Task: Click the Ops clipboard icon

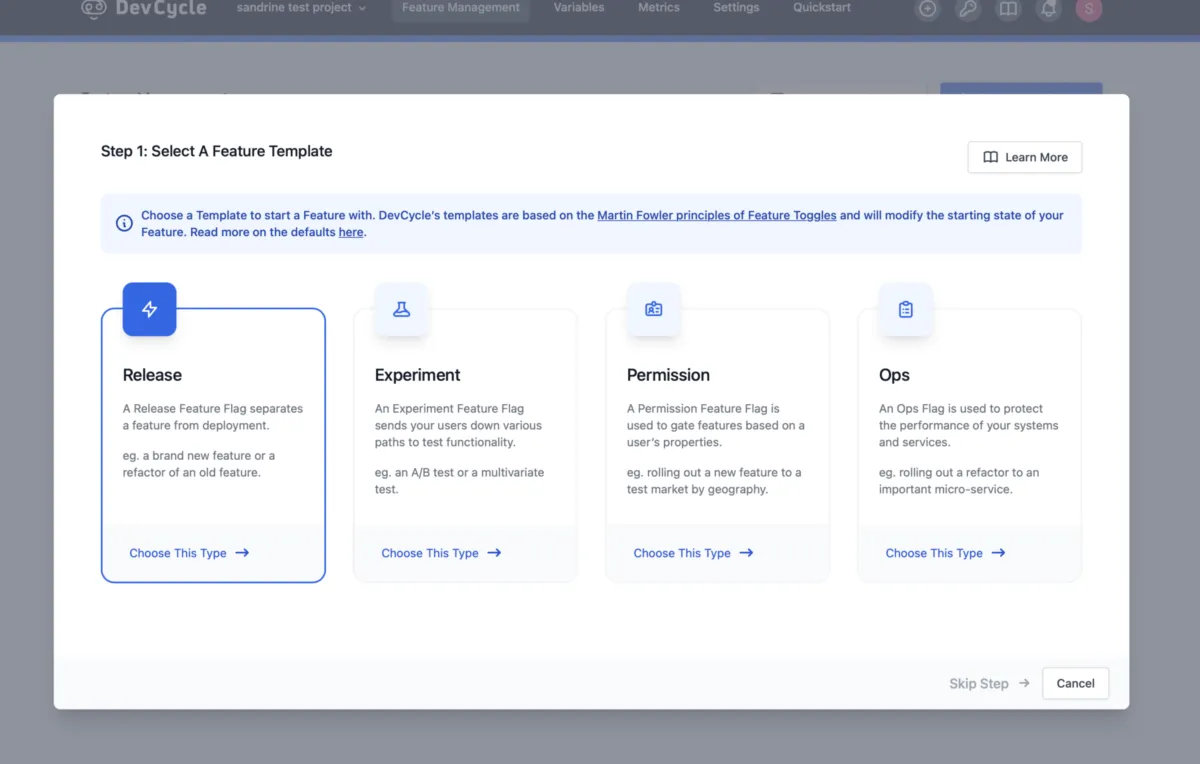Action: click(906, 309)
